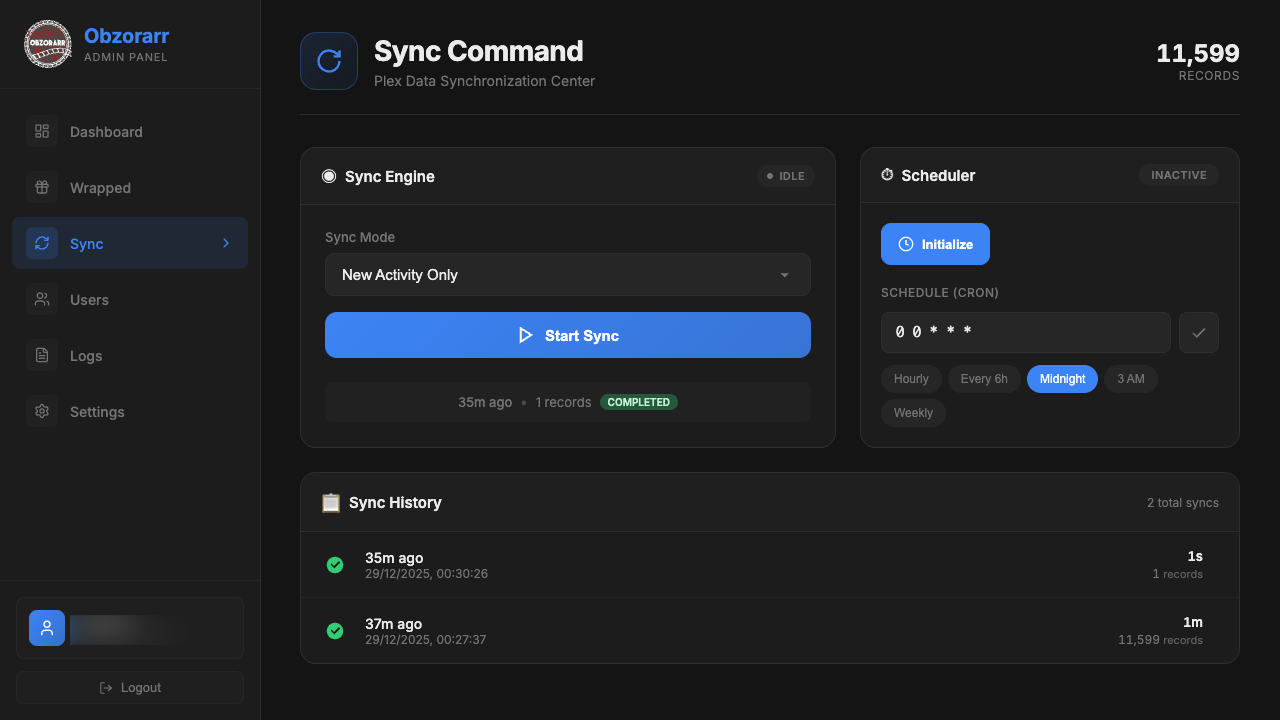Screen dimensions: 1280x720
Task: Click the '11,599 records' history value
Action: (x=1160, y=640)
